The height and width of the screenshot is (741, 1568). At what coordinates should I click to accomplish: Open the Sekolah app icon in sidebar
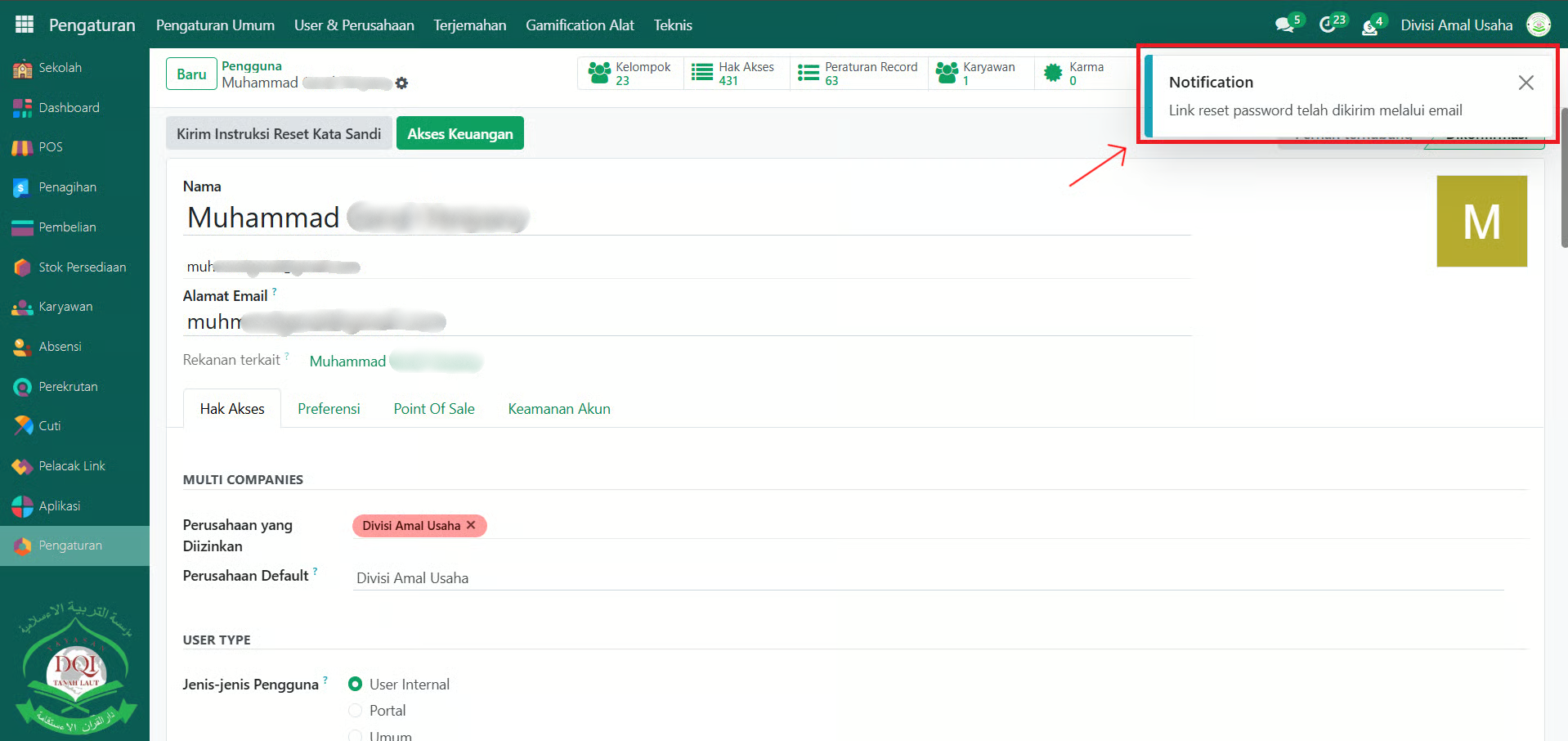[x=23, y=69]
